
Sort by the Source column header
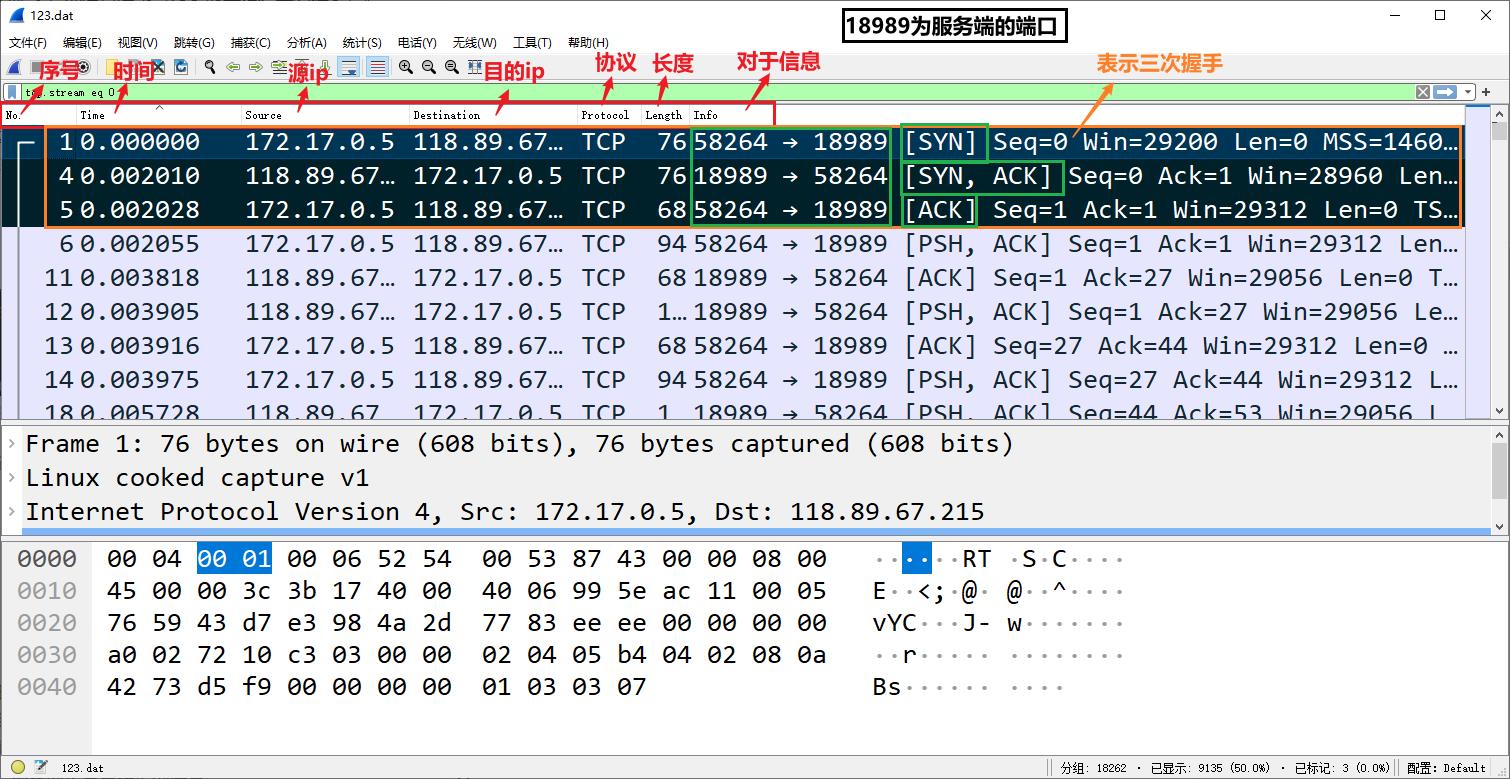coord(326,115)
